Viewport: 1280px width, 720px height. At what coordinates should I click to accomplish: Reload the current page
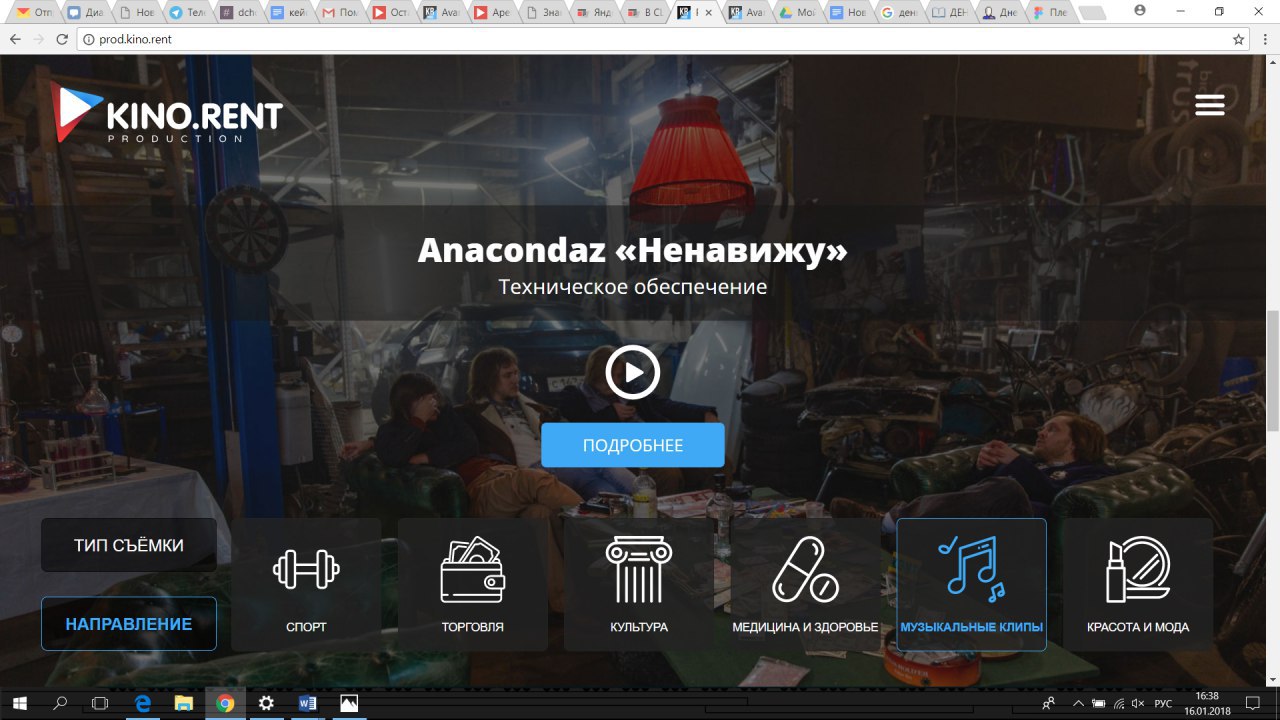(62, 39)
